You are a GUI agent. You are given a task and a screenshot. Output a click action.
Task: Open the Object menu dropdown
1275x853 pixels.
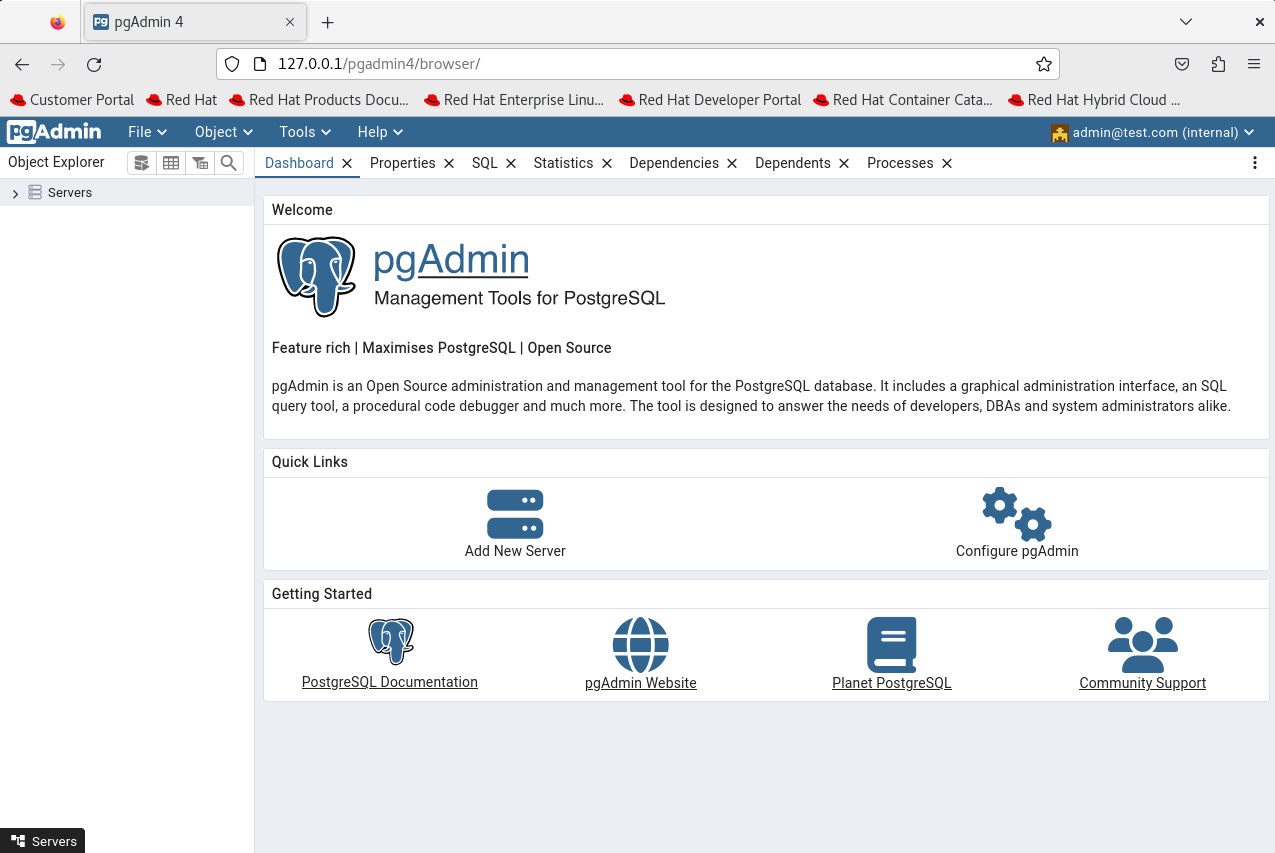tap(222, 131)
